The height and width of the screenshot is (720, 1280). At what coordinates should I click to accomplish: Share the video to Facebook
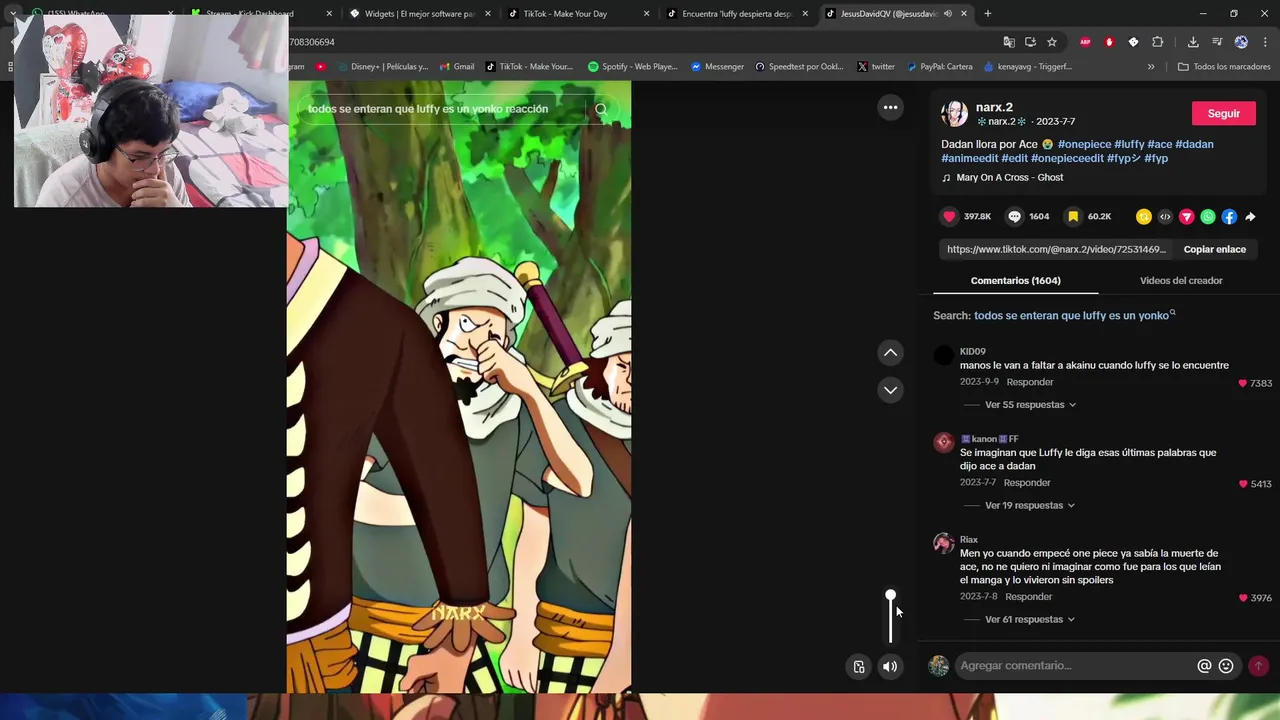pyautogui.click(x=1229, y=217)
